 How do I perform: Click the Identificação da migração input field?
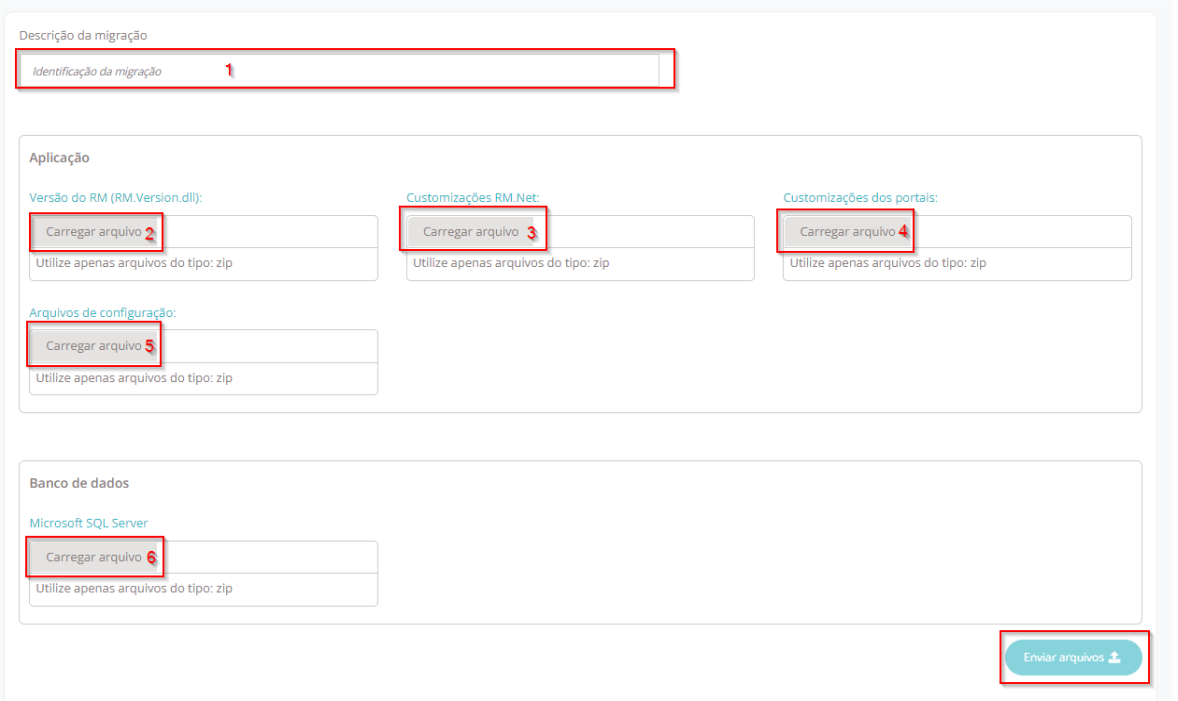[340, 71]
